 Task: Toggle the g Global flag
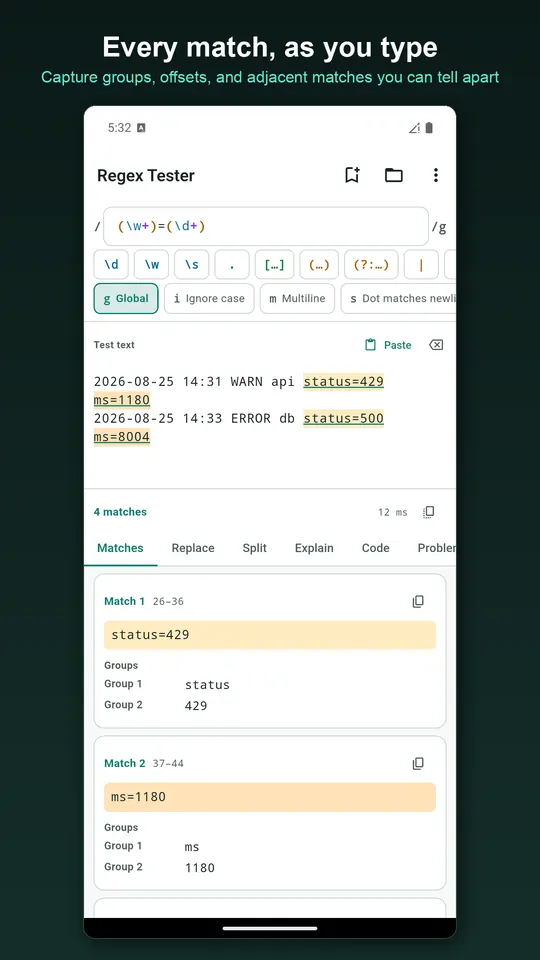point(126,299)
